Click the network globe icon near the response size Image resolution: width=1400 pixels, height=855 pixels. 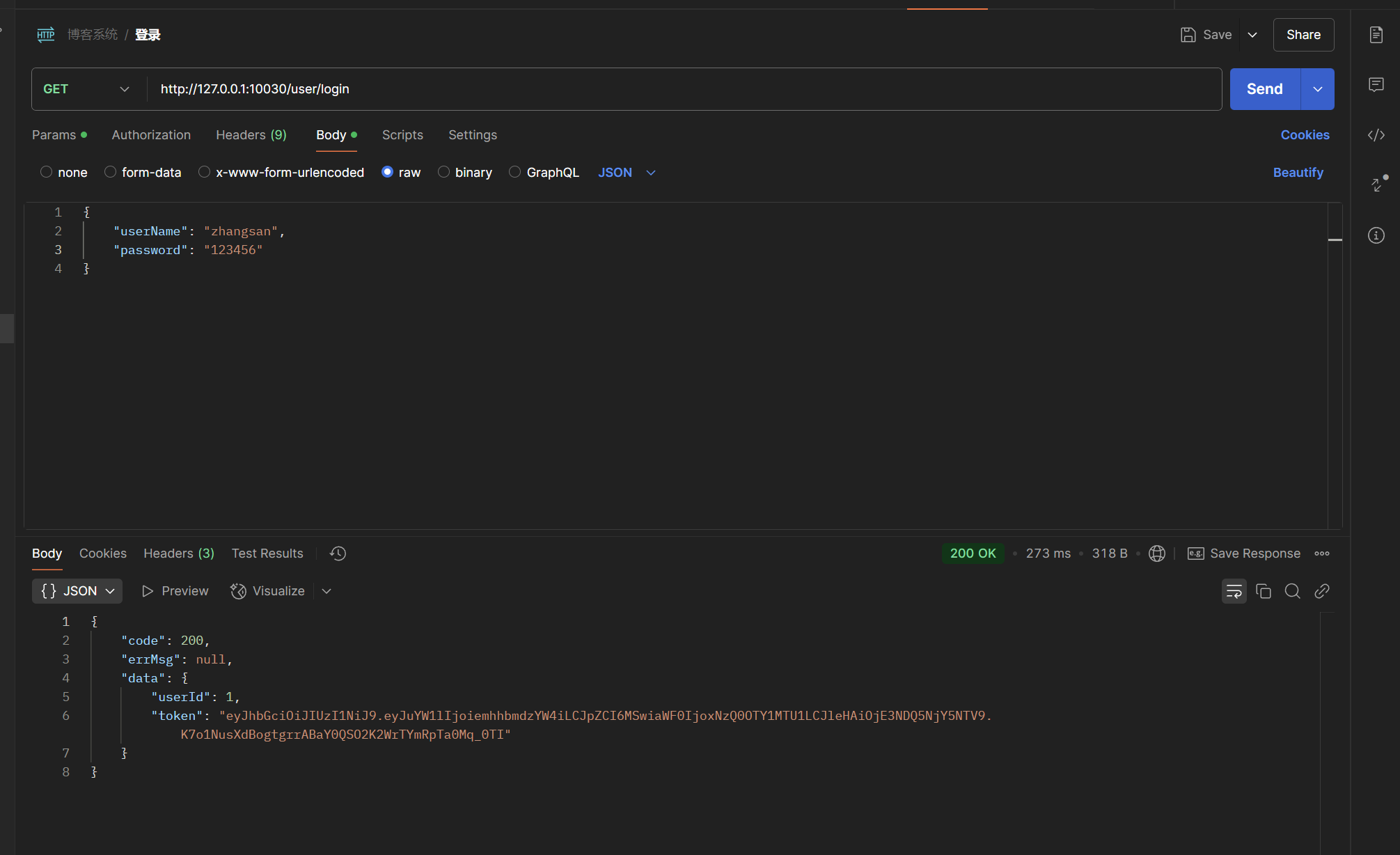pos(1156,554)
